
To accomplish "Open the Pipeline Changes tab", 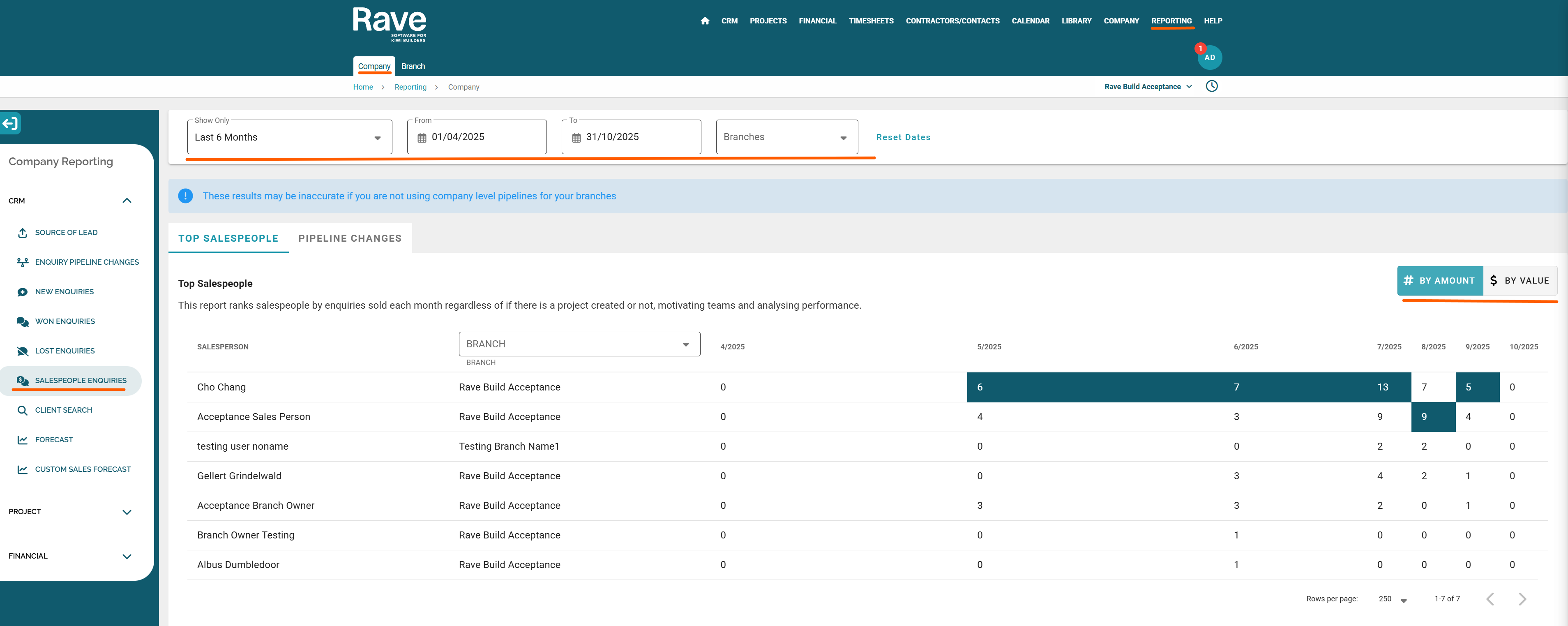I will [x=349, y=239].
